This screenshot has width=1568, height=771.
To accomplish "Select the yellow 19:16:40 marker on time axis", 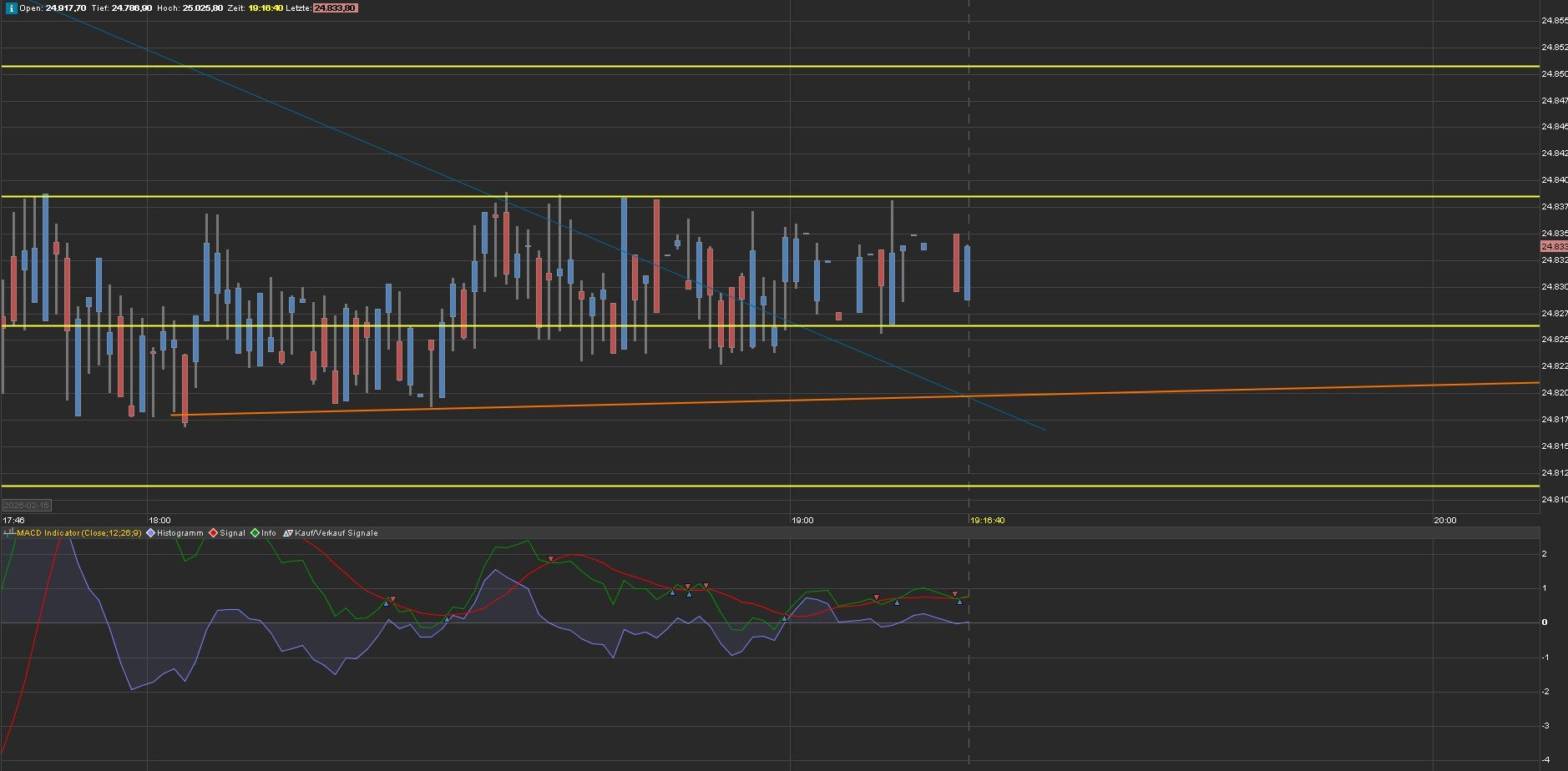I will click(x=988, y=521).
